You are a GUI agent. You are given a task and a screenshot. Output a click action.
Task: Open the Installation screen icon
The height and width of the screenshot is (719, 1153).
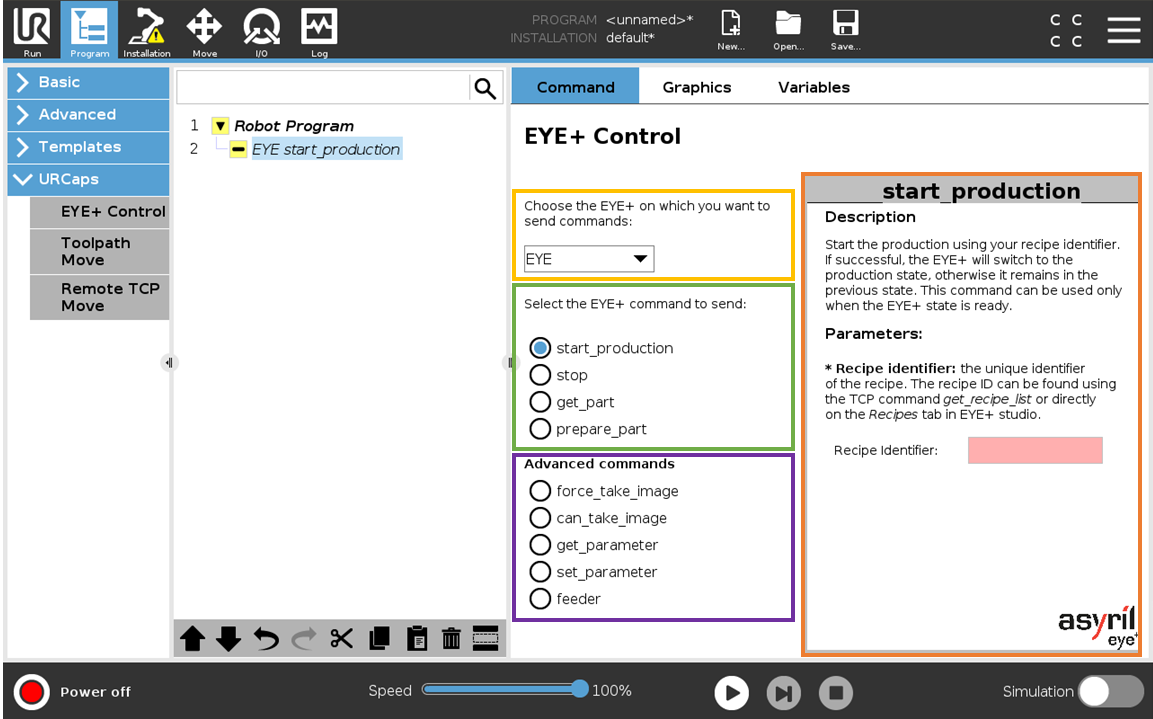[x=146, y=32]
